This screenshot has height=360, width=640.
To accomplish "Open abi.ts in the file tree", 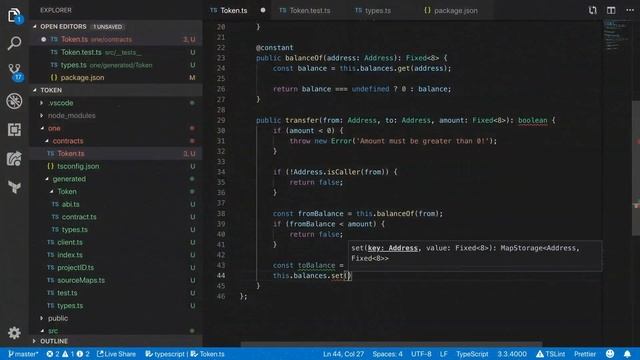I will tap(116, 204).
